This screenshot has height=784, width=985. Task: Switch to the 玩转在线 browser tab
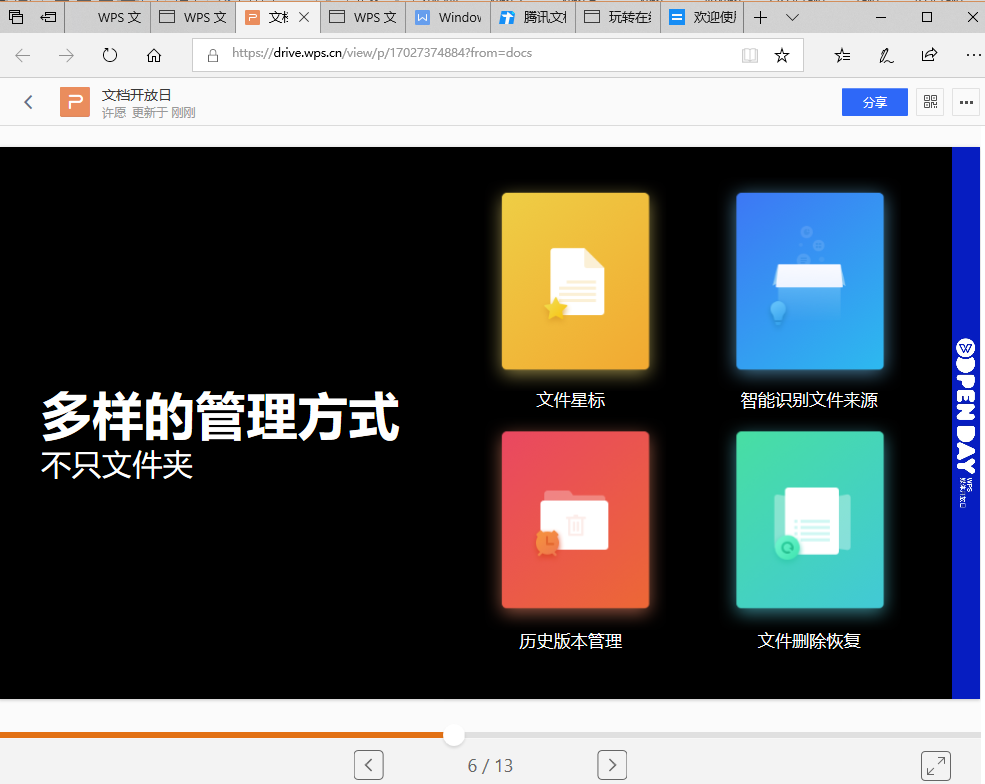(619, 18)
